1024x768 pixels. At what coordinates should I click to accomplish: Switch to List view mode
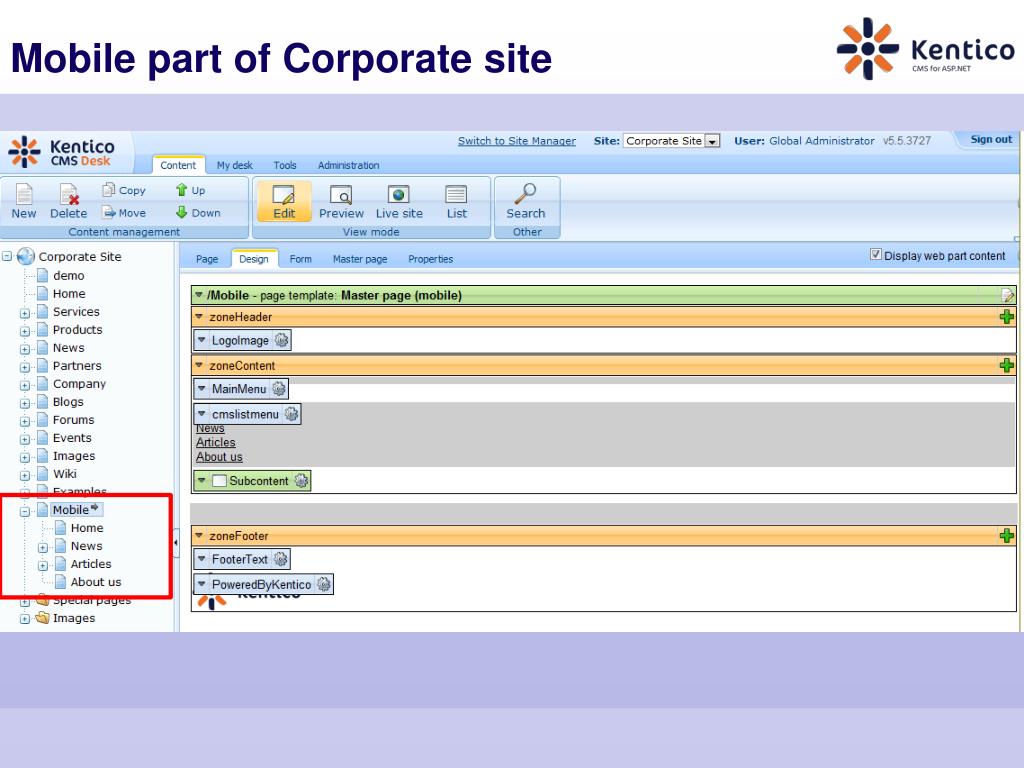(456, 202)
